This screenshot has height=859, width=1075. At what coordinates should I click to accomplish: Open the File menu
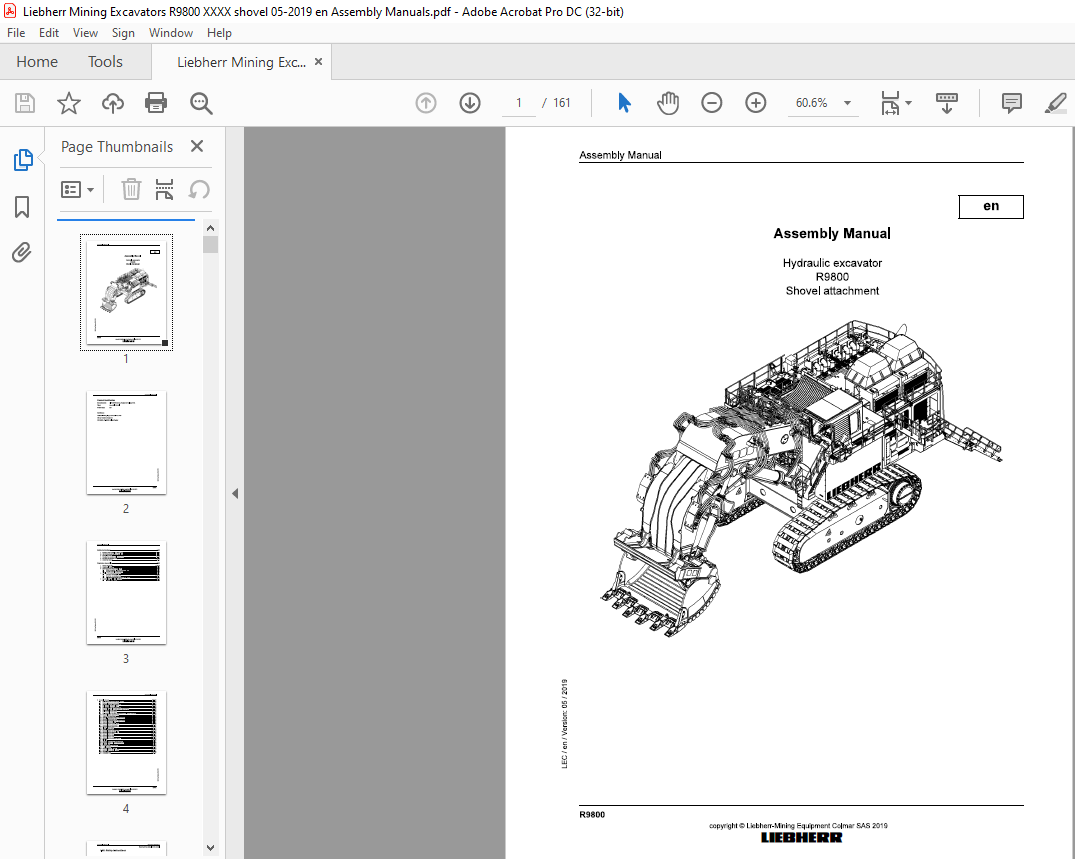16,33
